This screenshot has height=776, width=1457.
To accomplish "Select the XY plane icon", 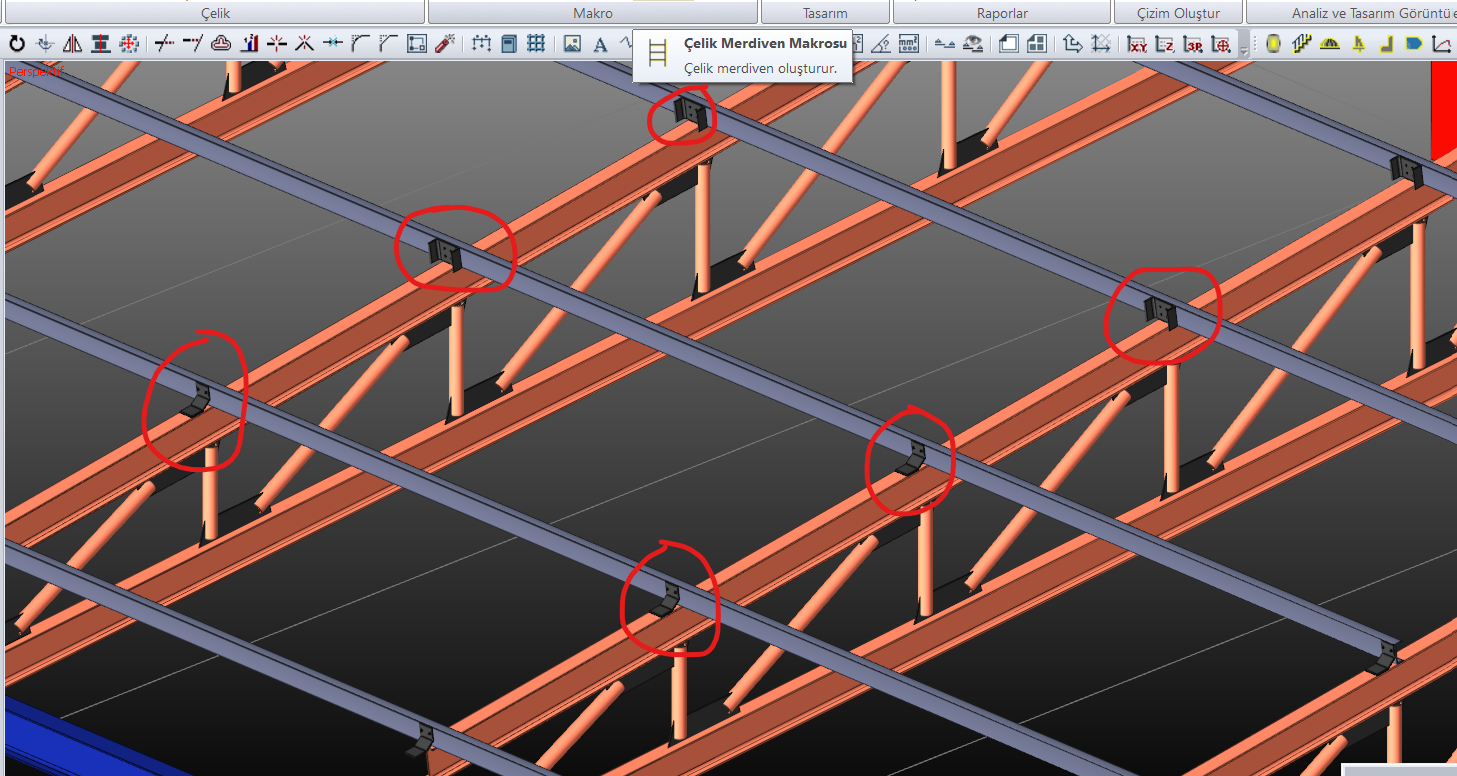I will coord(1137,44).
